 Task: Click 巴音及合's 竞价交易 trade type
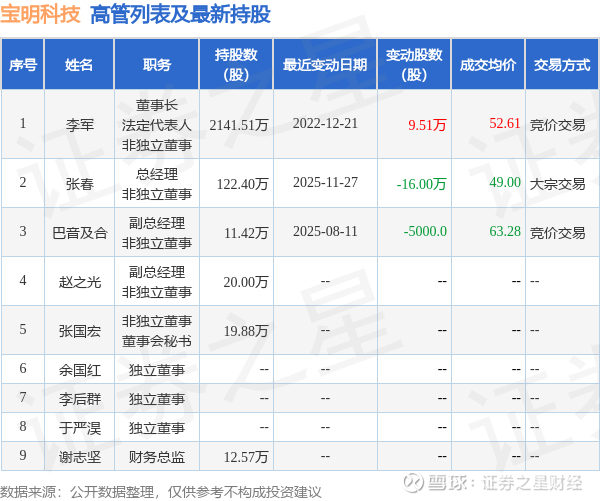click(558, 233)
